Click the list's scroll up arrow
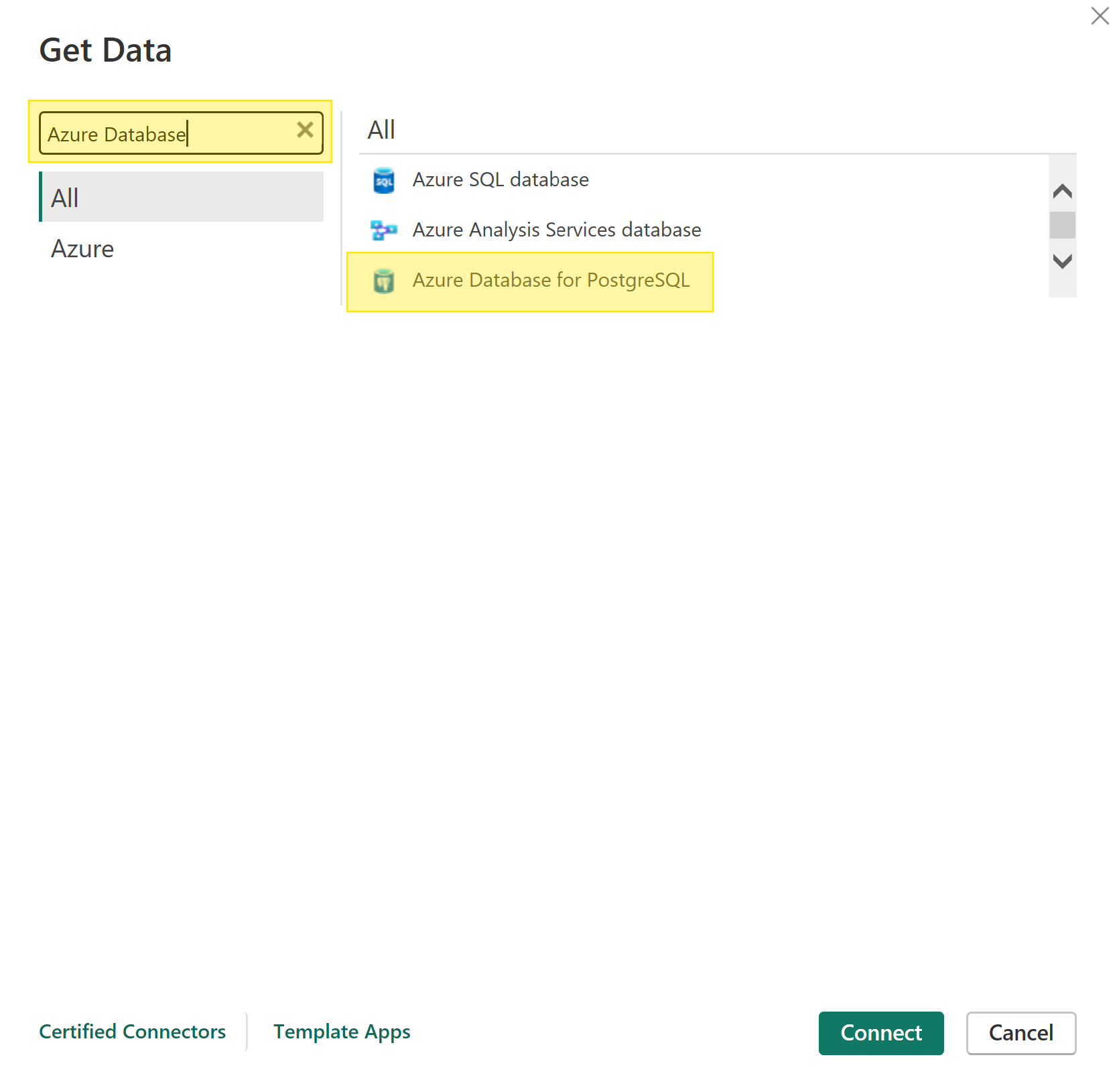Image resolution: width=1119 pixels, height=1092 pixels. click(x=1062, y=192)
